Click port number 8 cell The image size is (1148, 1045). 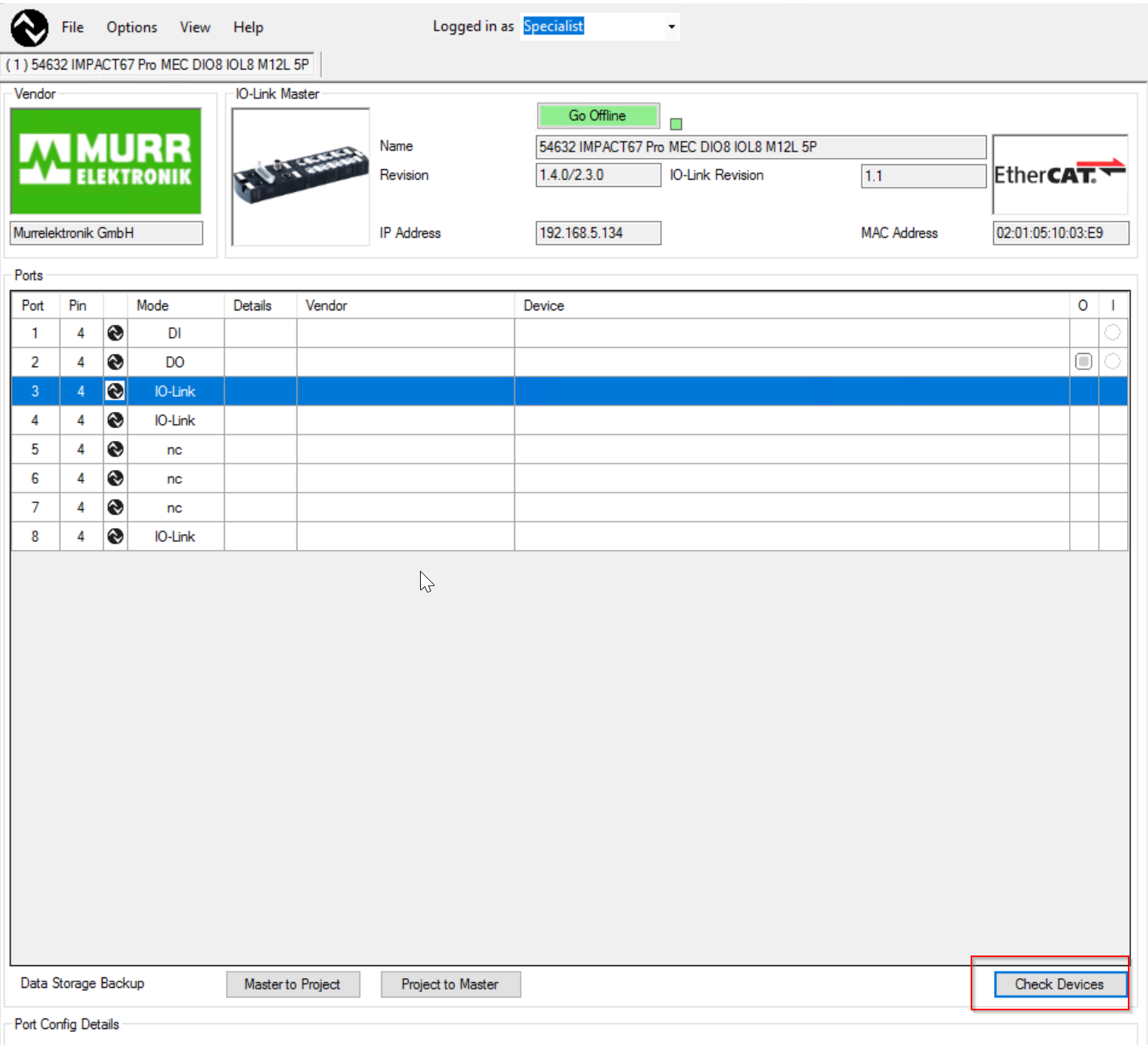35,536
